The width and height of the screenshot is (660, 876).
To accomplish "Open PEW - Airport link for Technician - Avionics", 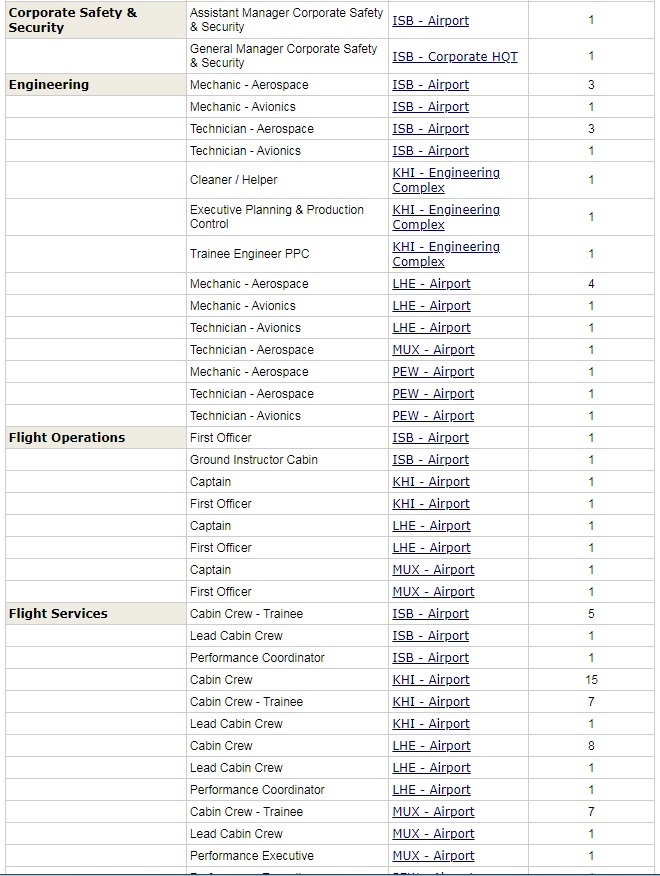I will pyautogui.click(x=433, y=416).
